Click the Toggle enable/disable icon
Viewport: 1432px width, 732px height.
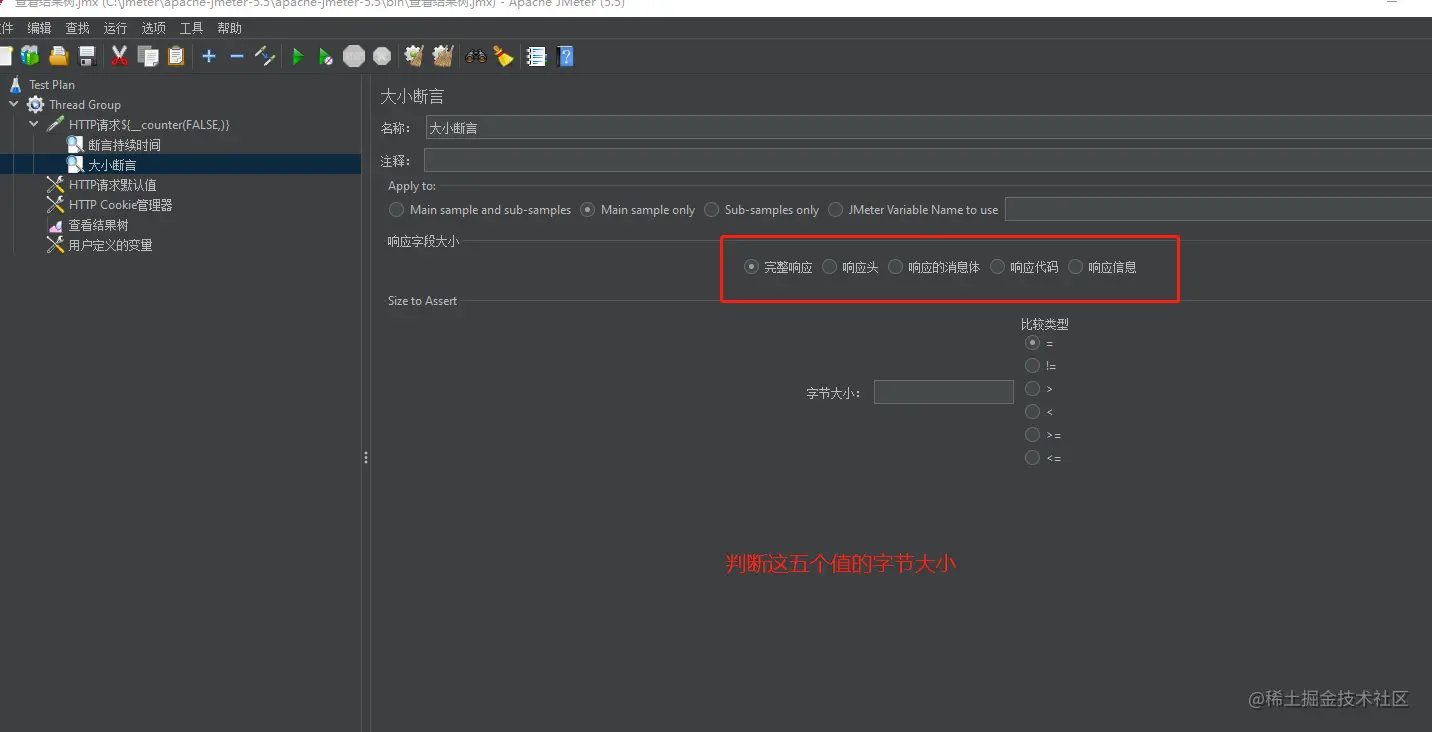tap(265, 56)
